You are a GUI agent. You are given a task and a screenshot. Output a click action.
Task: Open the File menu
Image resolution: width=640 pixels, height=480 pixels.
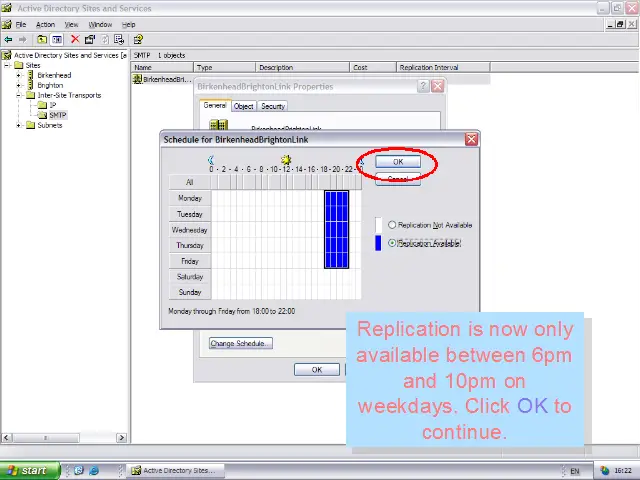tap(20, 24)
